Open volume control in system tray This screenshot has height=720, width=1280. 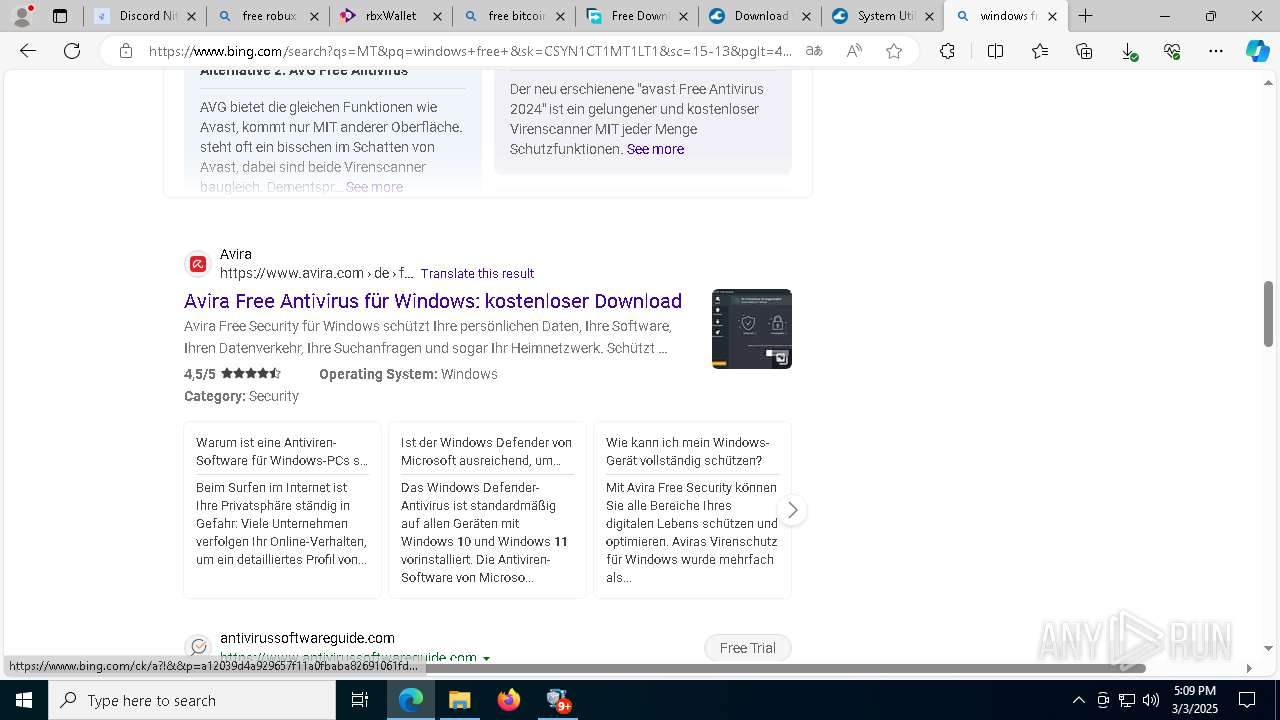1151,701
